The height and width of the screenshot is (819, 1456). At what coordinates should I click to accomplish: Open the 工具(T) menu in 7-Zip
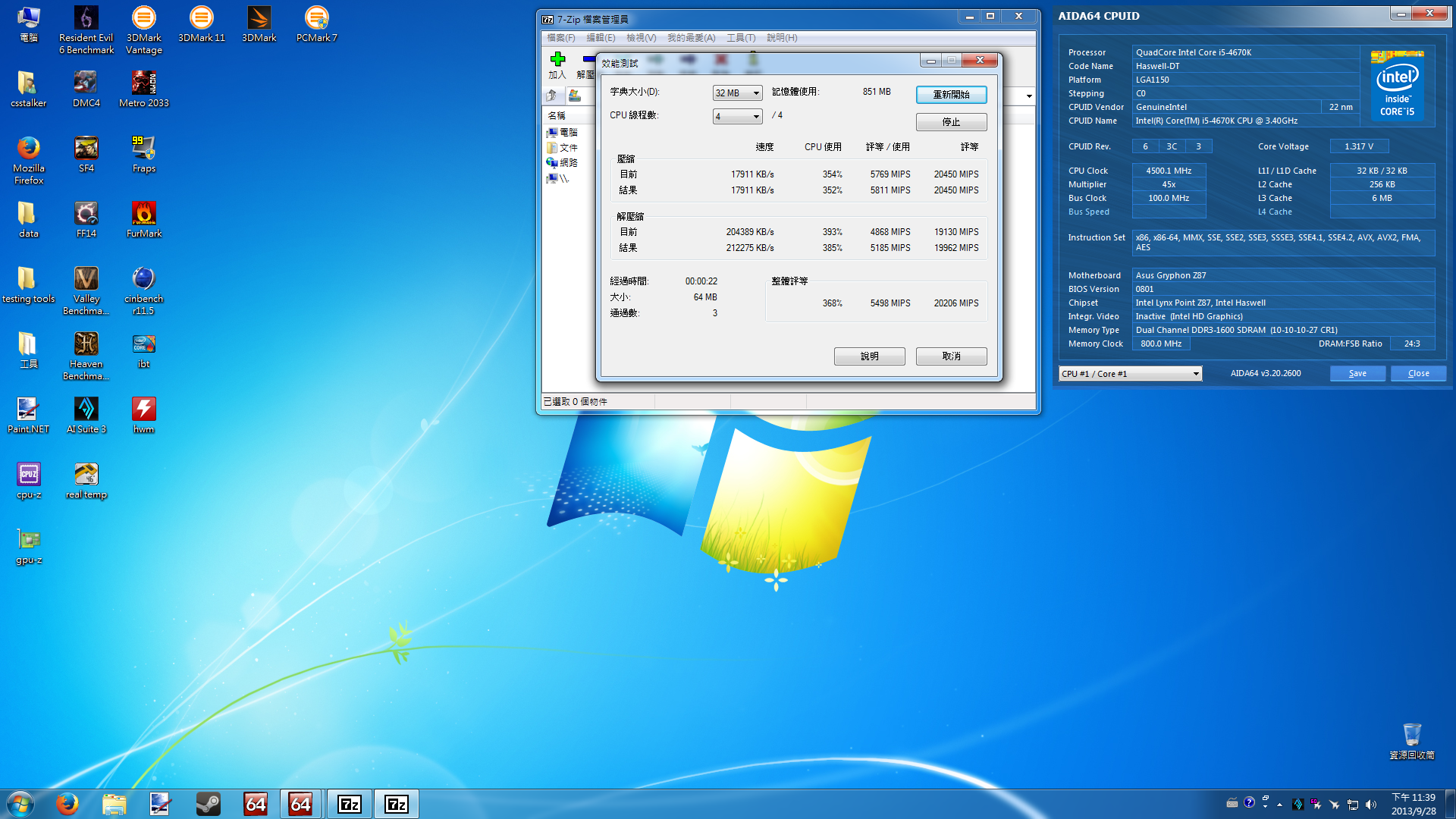740,38
